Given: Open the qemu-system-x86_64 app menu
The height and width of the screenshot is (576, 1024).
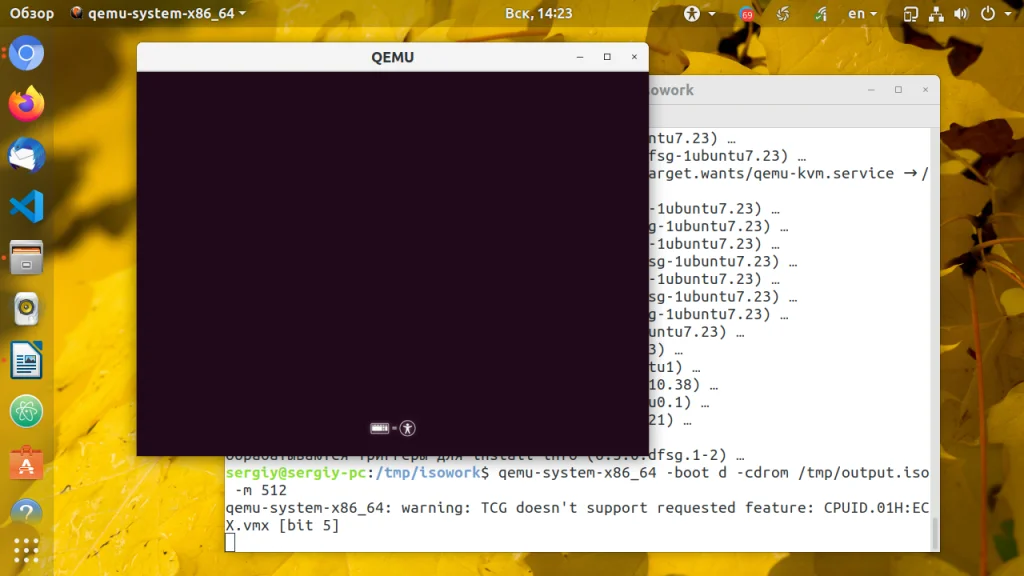Looking at the screenshot, I should coord(159,13).
